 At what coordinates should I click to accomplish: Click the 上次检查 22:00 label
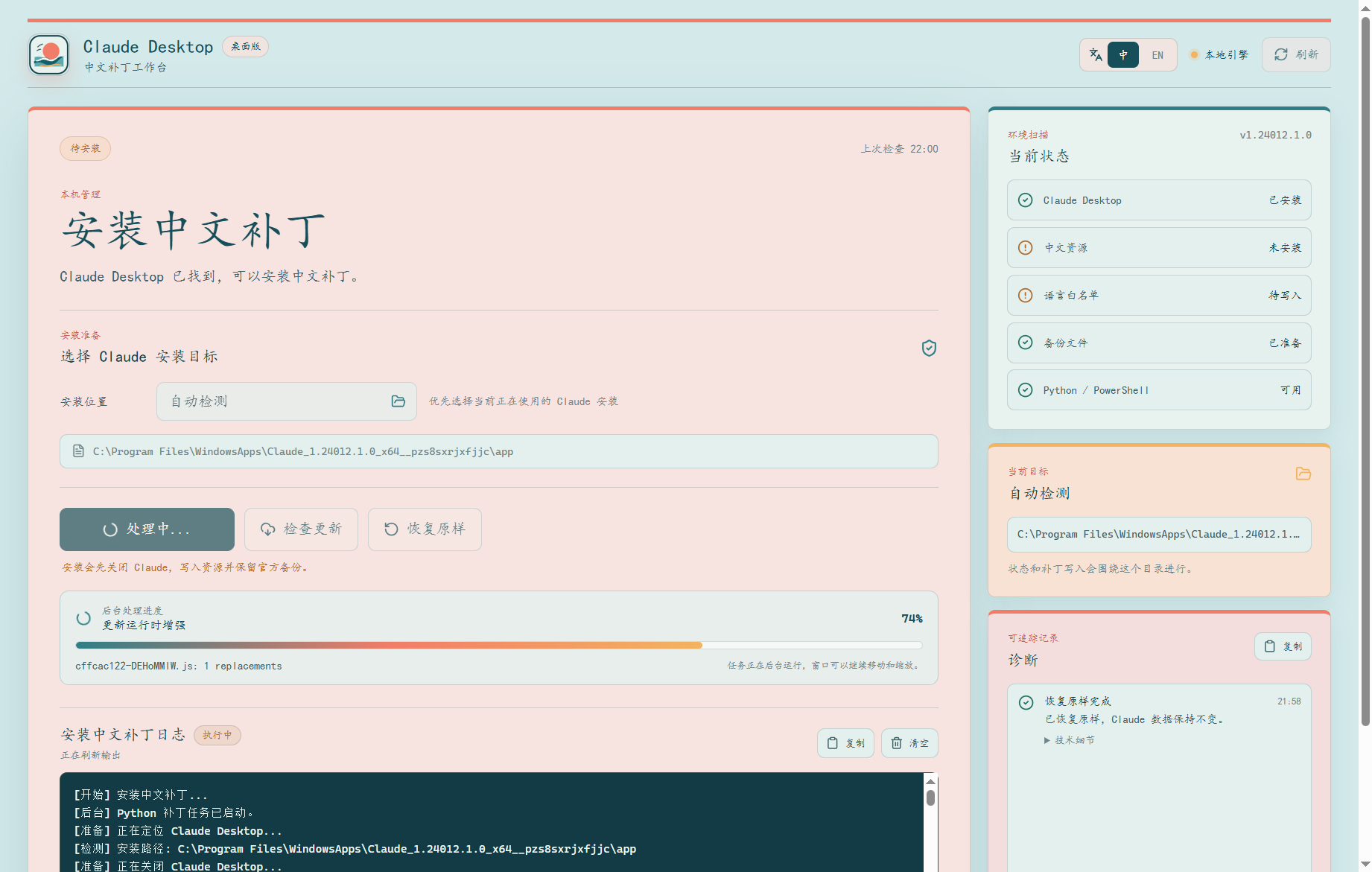click(x=900, y=149)
